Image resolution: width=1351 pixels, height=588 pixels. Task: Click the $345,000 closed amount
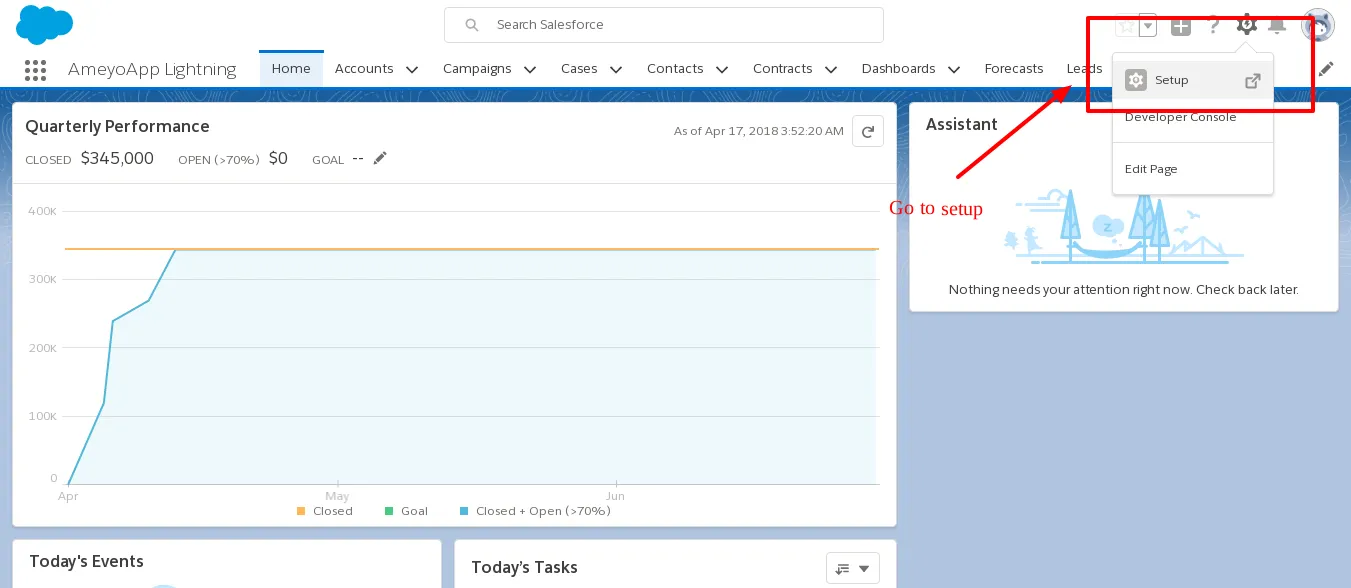coord(117,158)
